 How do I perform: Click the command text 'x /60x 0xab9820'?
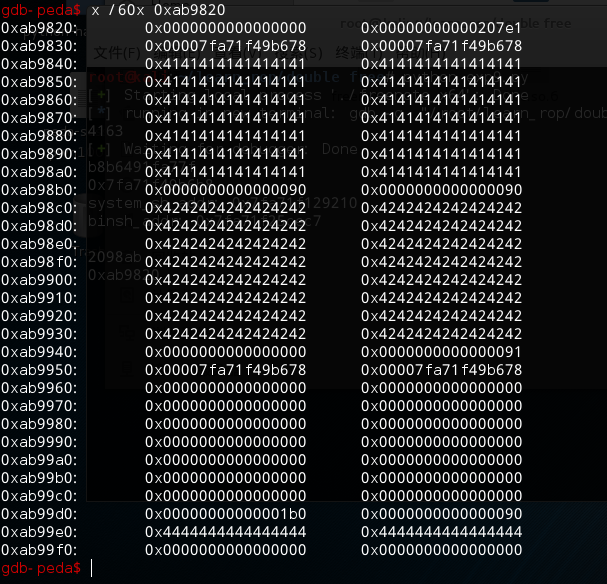point(158,10)
